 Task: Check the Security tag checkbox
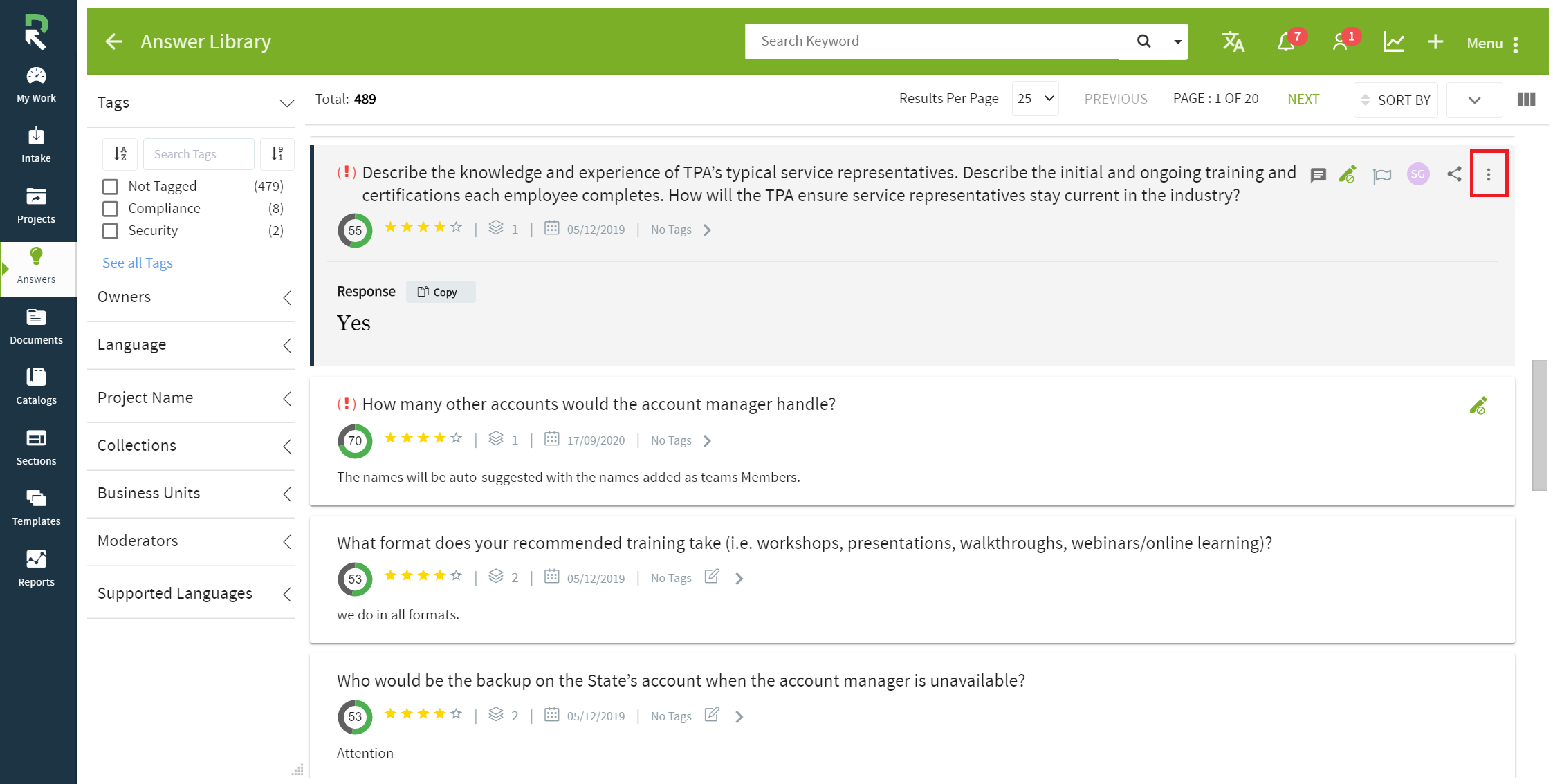[110, 231]
